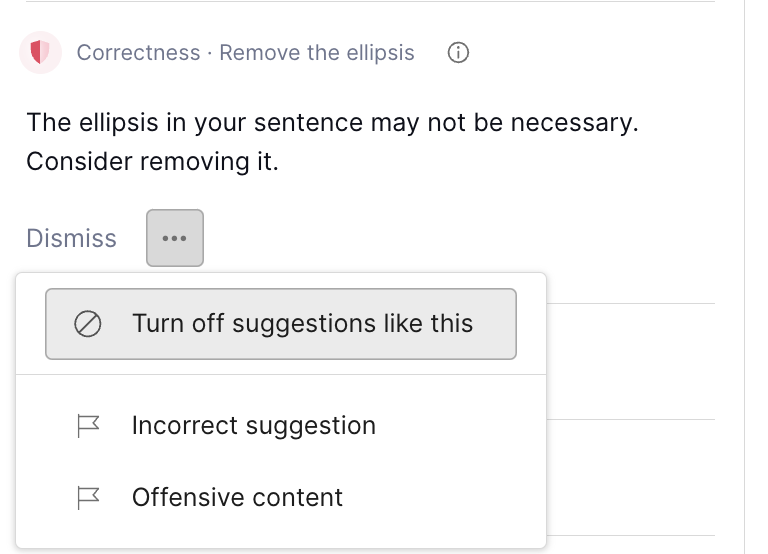Click the Remove the ellipsis heading
The height and width of the screenshot is (554, 768).
[317, 53]
